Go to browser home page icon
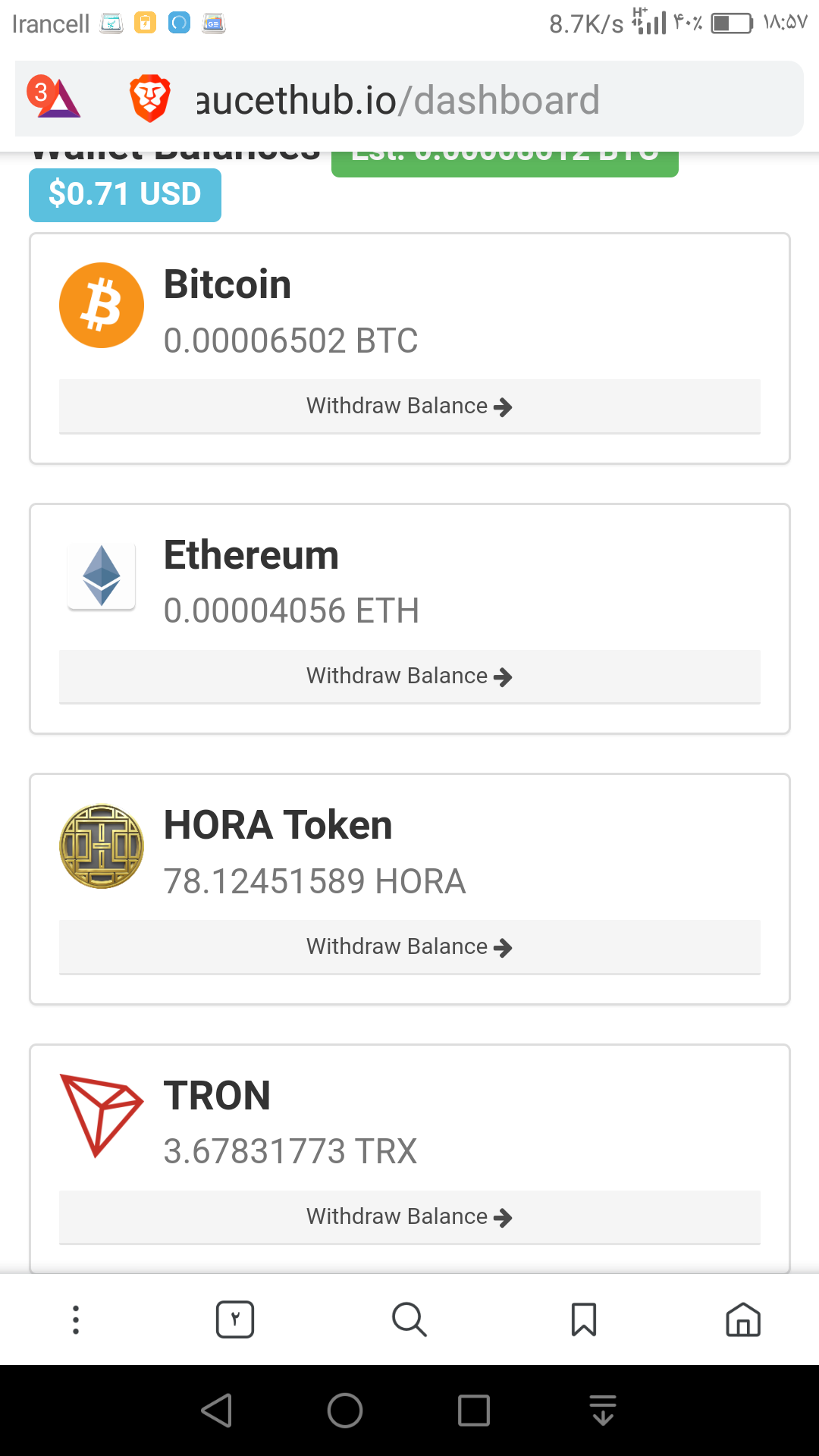 tap(743, 1319)
